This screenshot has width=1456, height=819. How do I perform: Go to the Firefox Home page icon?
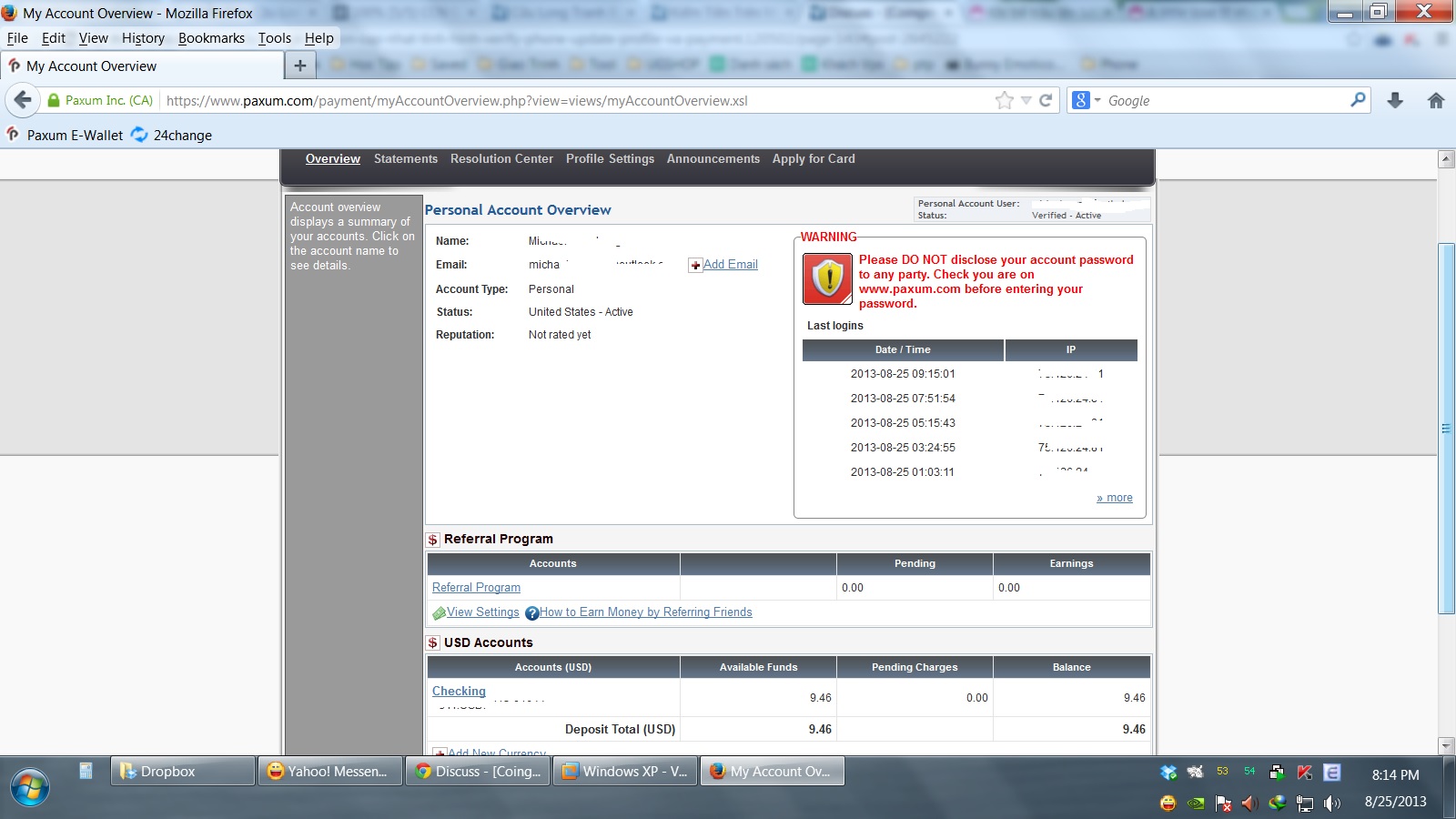pyautogui.click(x=1436, y=100)
